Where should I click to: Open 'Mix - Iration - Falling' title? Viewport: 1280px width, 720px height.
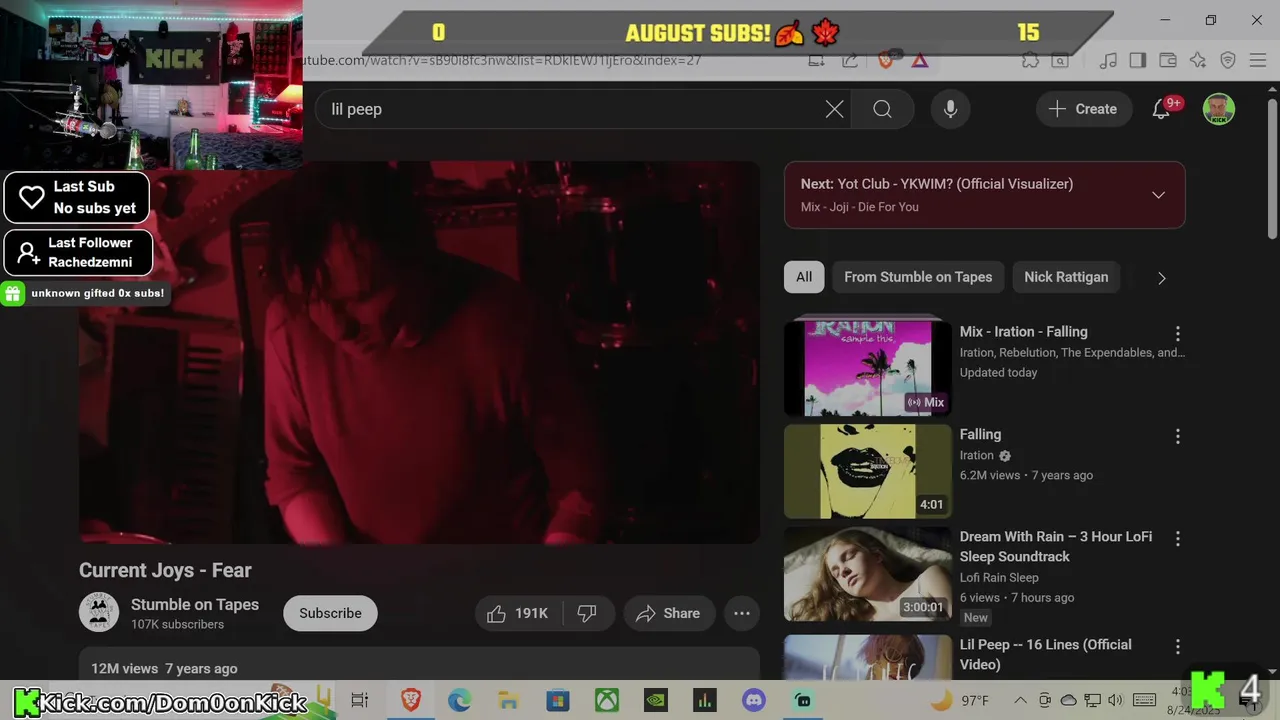coord(1023,332)
